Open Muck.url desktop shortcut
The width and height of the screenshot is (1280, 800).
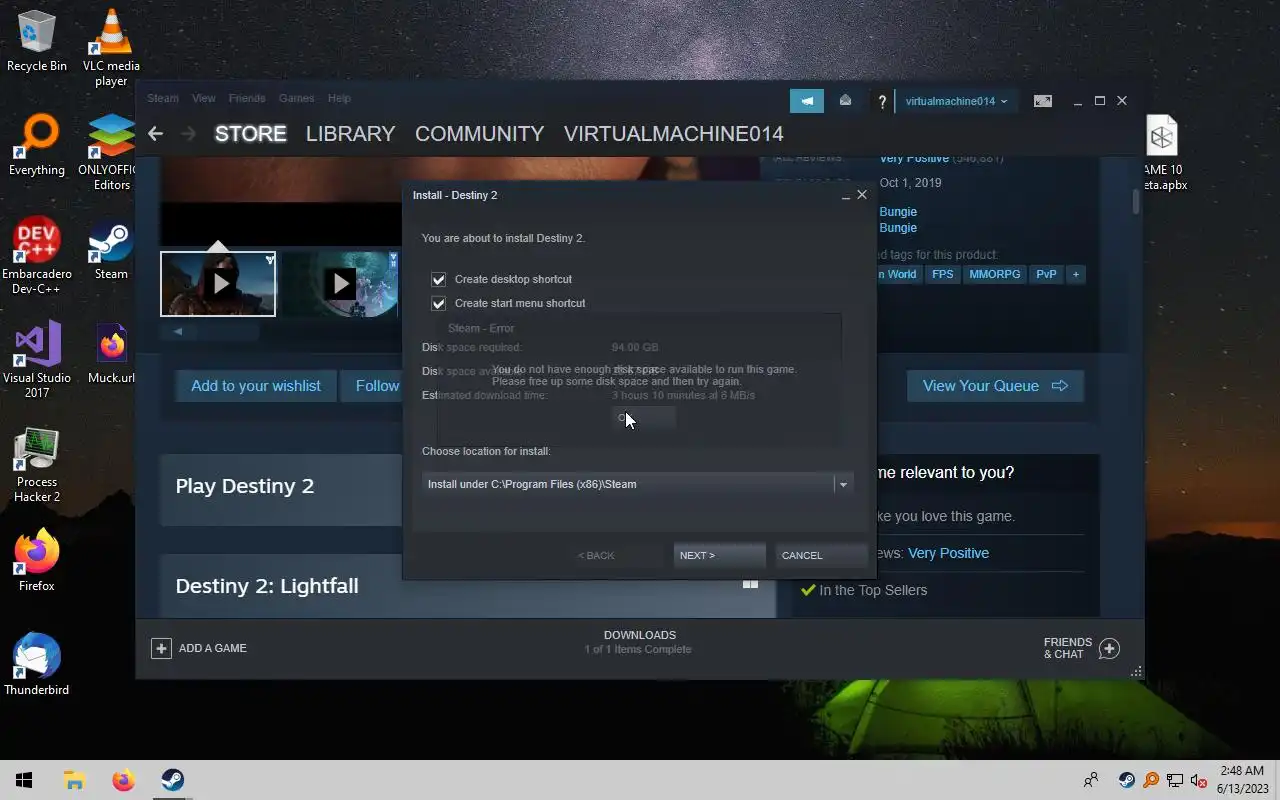click(x=111, y=353)
